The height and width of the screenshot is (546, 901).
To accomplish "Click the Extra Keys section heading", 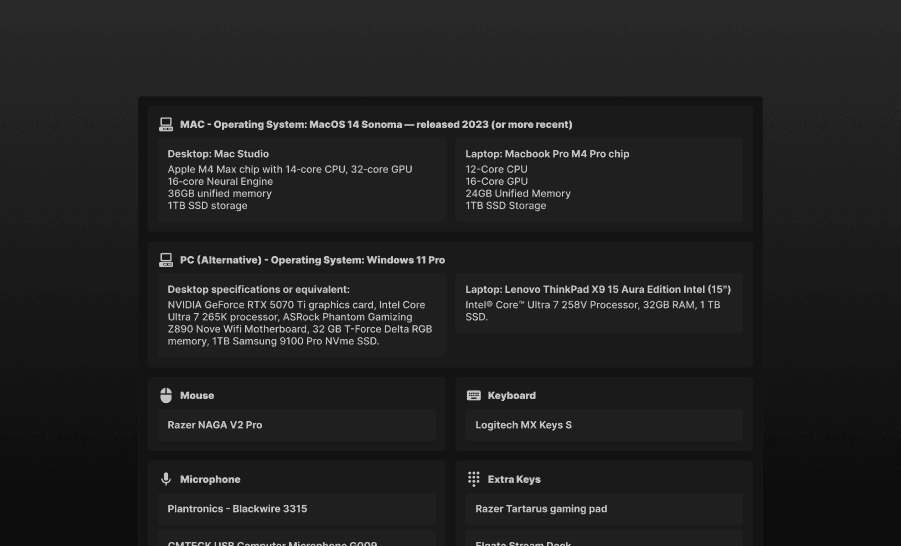I will [514, 479].
